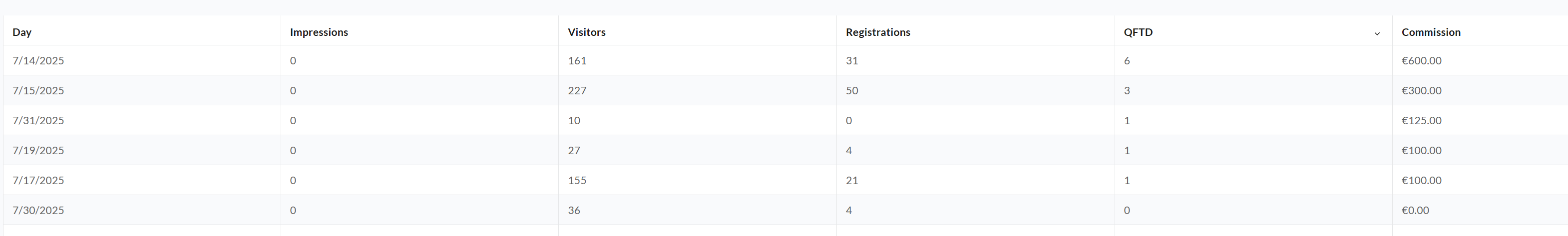Screen dimensions: 1568x236
Task: Click the 50 registrations cell
Action: (x=851, y=90)
